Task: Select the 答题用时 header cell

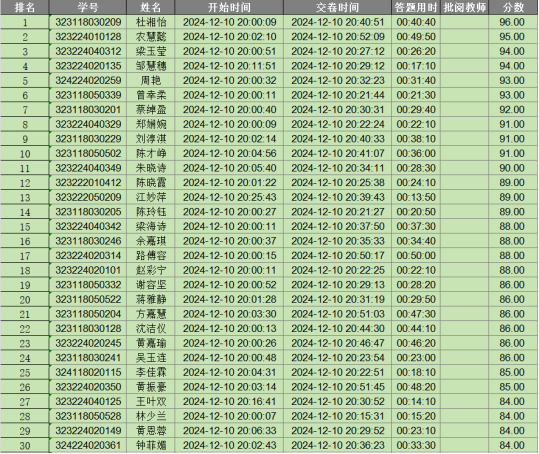Action: tap(416, 7)
